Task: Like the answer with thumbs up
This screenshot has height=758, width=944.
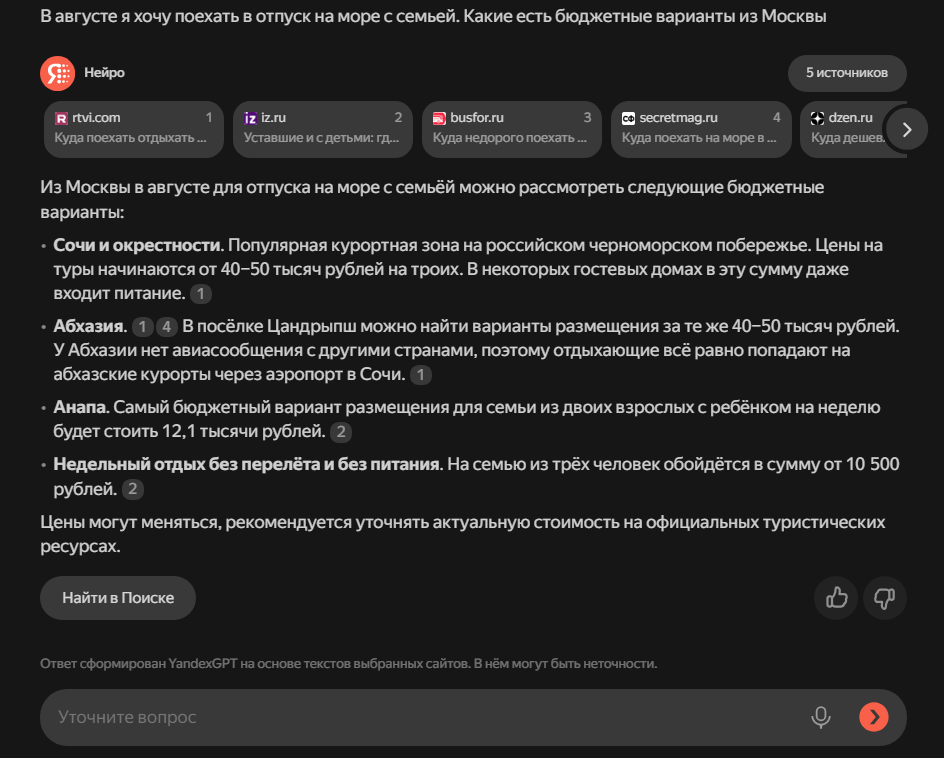Action: pyautogui.click(x=837, y=598)
